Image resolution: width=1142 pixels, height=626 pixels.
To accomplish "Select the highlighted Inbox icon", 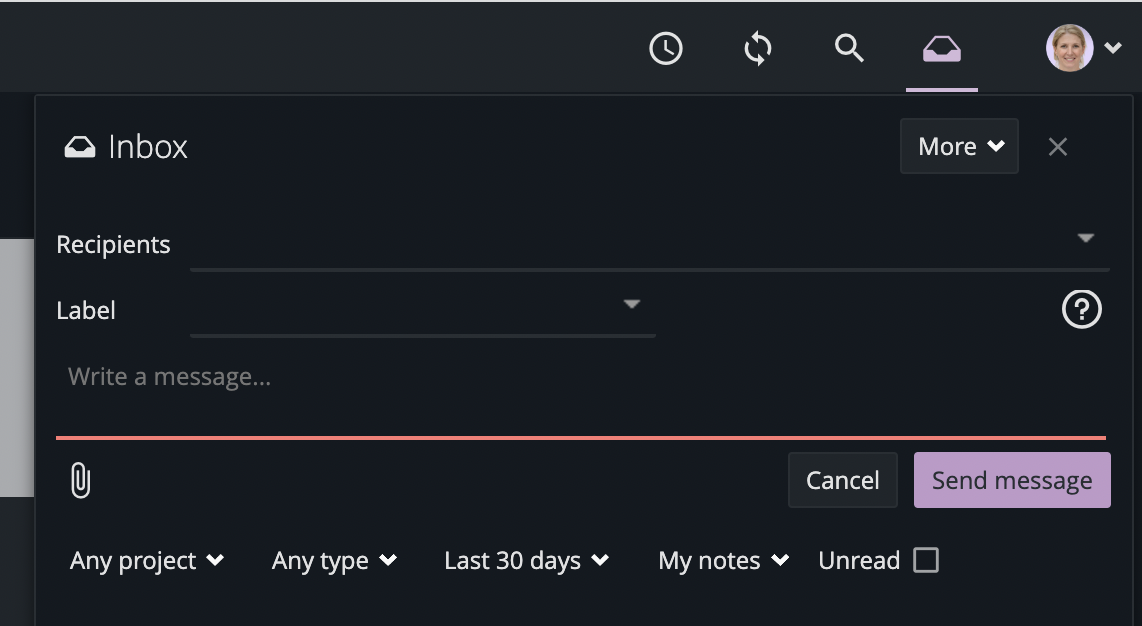I will tap(941, 47).
